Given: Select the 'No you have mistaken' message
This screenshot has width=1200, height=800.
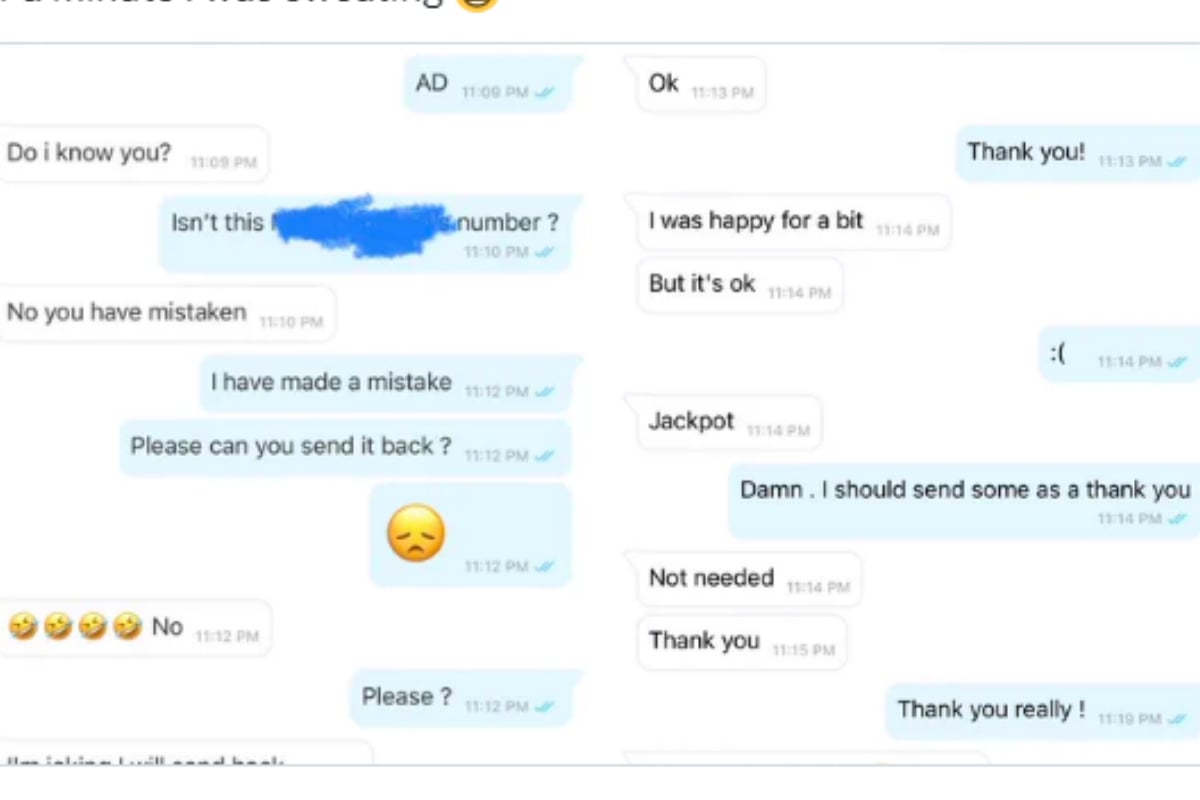Looking at the screenshot, I should 166,314.
